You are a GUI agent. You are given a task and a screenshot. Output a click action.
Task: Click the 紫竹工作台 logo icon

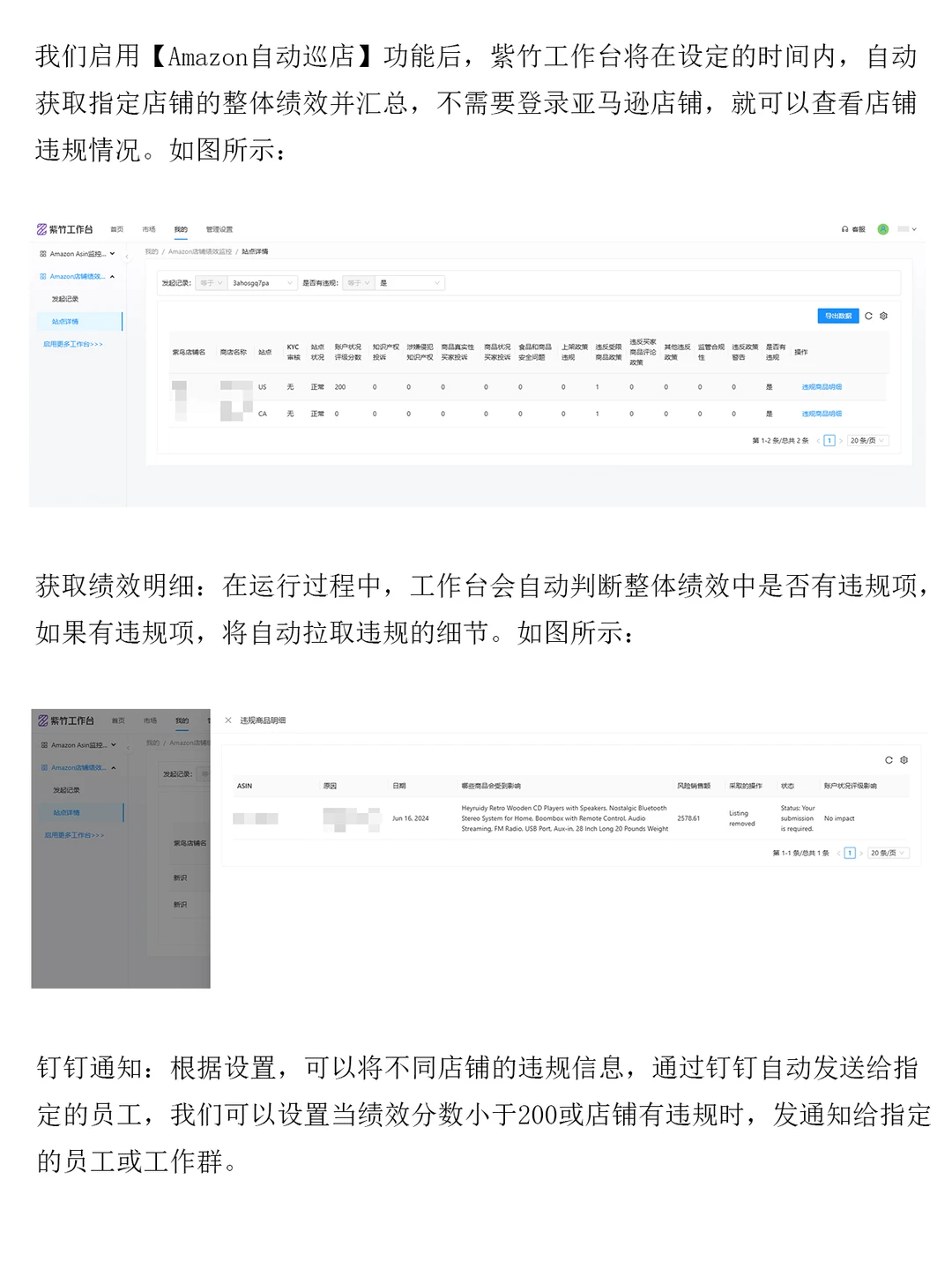(43, 229)
